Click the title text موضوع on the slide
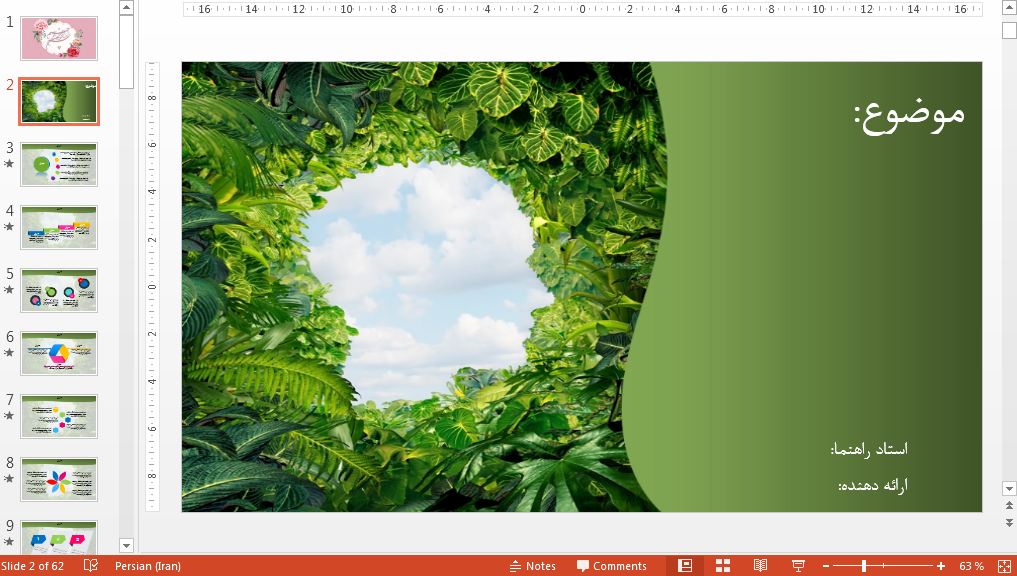Image resolution: width=1017 pixels, height=576 pixels. [x=909, y=114]
